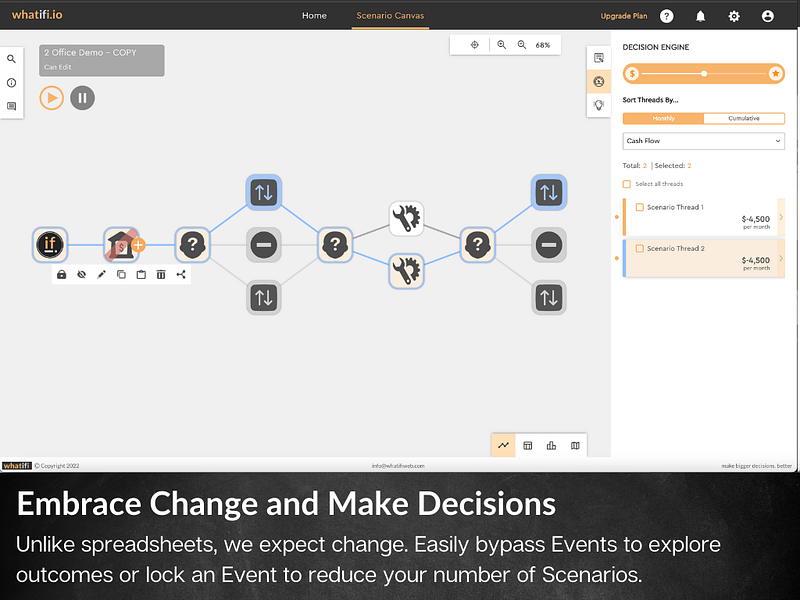The image size is (800, 600).
Task: Click the 68% zoom level
Action: tap(543, 45)
